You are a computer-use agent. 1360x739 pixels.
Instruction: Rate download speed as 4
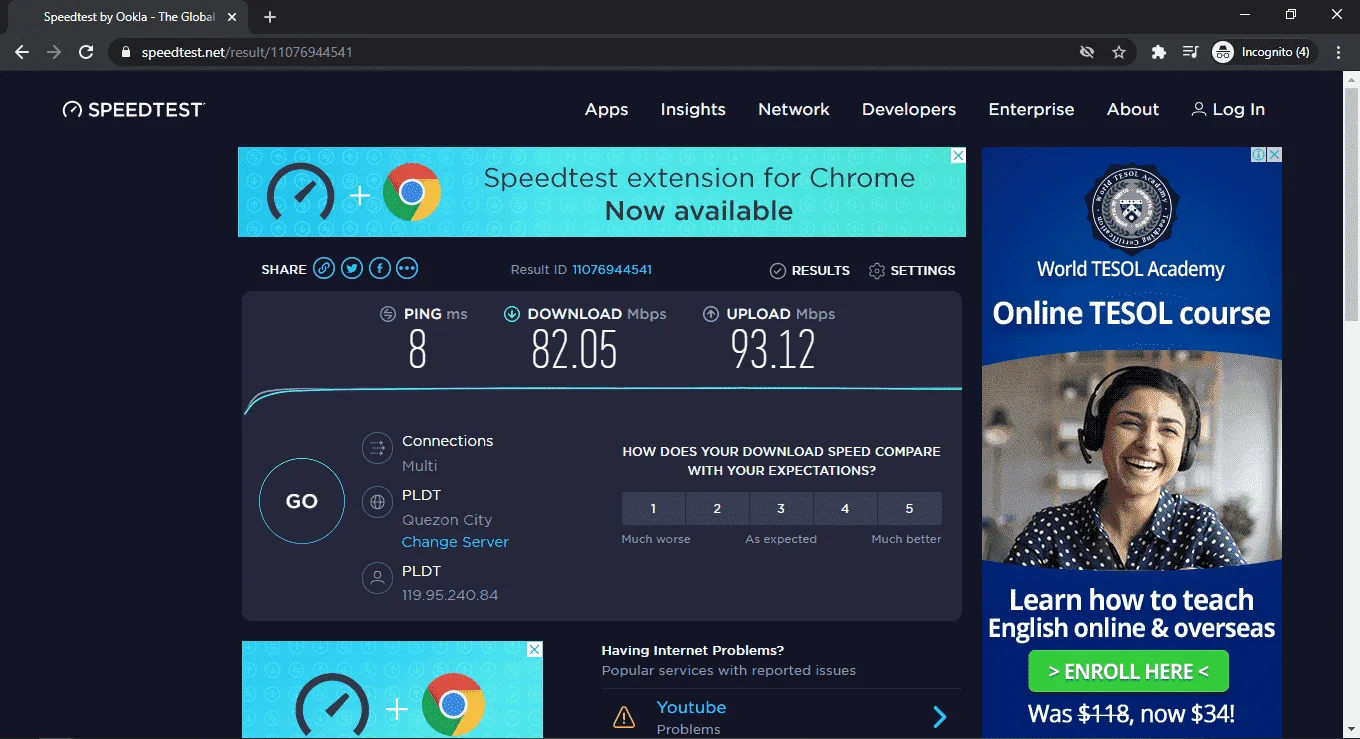tap(845, 509)
